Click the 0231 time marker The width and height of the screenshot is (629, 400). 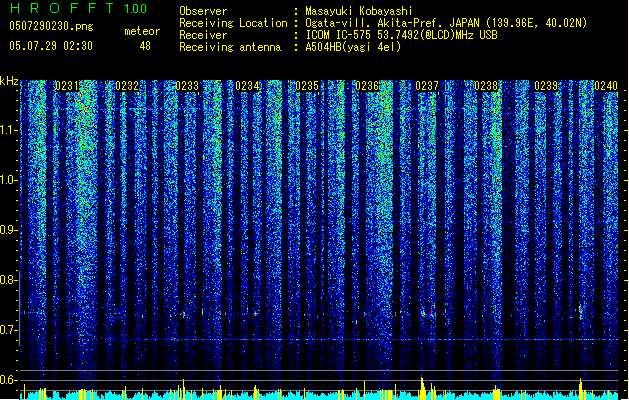point(67,86)
